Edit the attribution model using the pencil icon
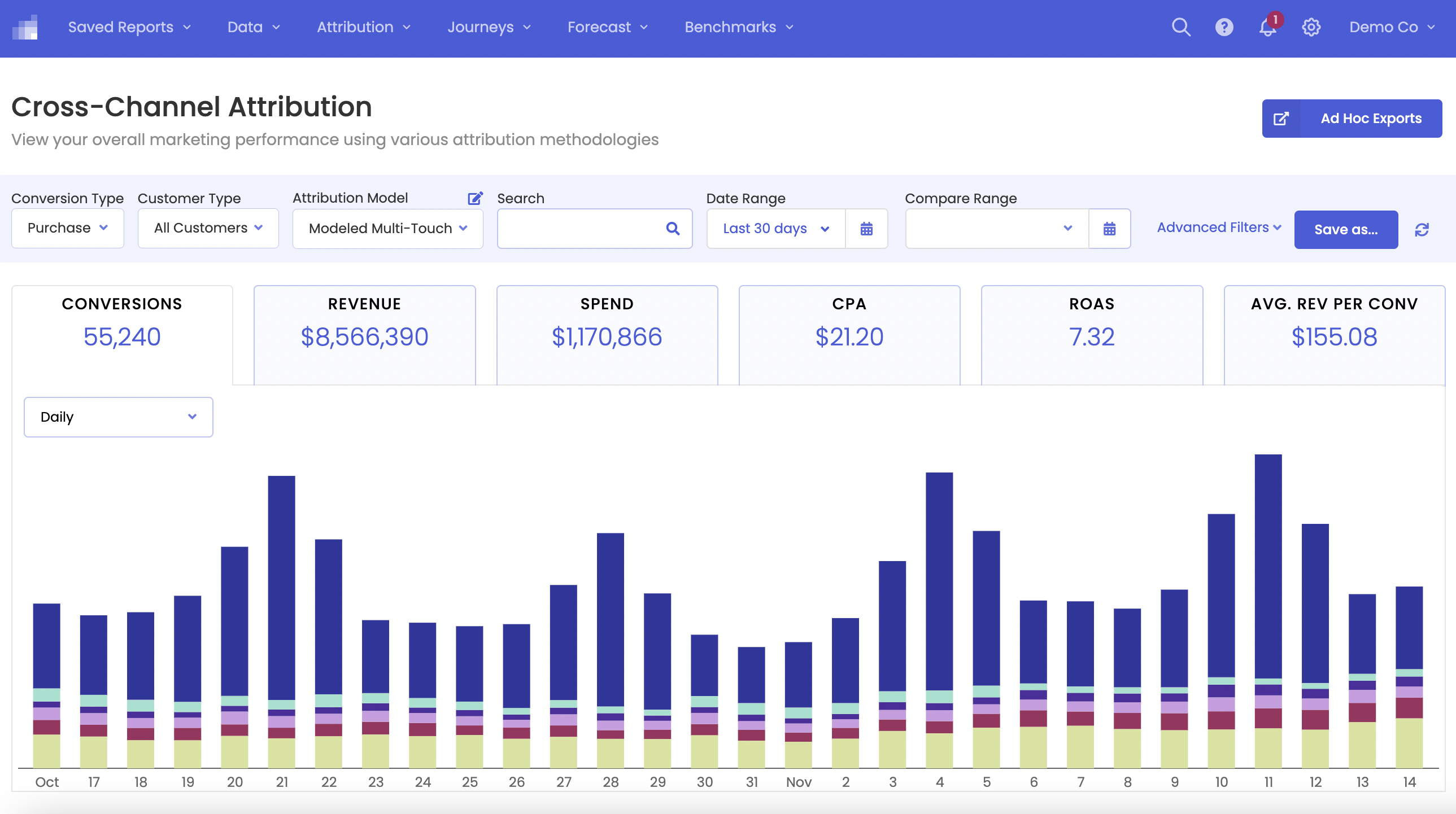Image resolution: width=1456 pixels, height=814 pixels. 475,198
